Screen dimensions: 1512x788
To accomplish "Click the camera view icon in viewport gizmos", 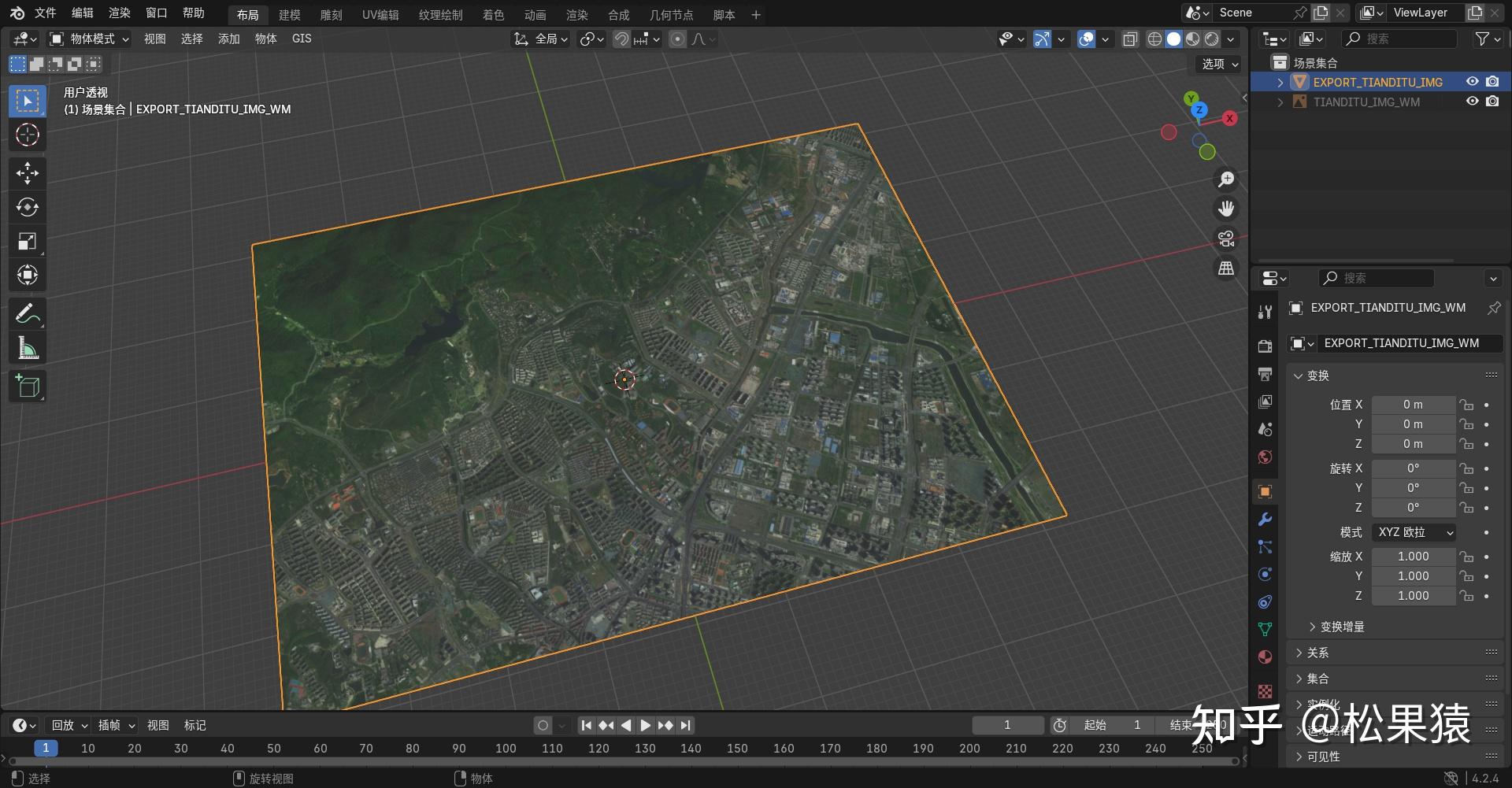I will click(x=1225, y=239).
